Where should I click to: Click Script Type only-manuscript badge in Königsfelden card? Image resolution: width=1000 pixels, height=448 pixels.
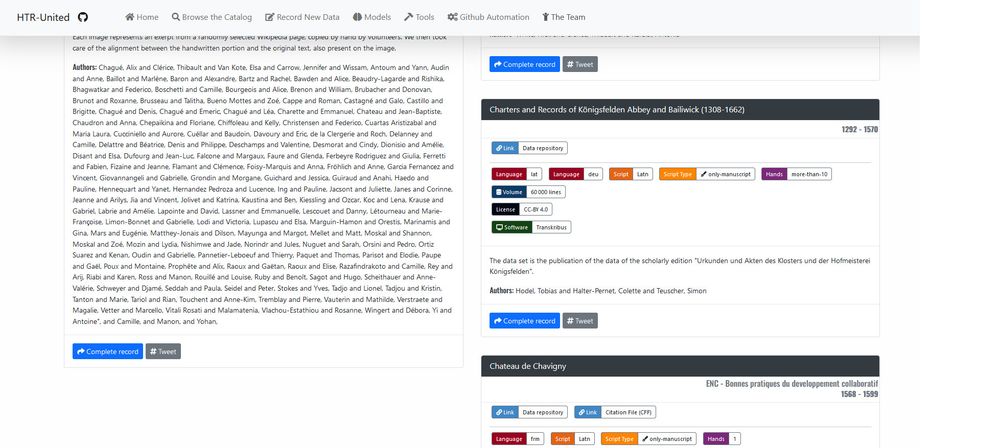(707, 174)
